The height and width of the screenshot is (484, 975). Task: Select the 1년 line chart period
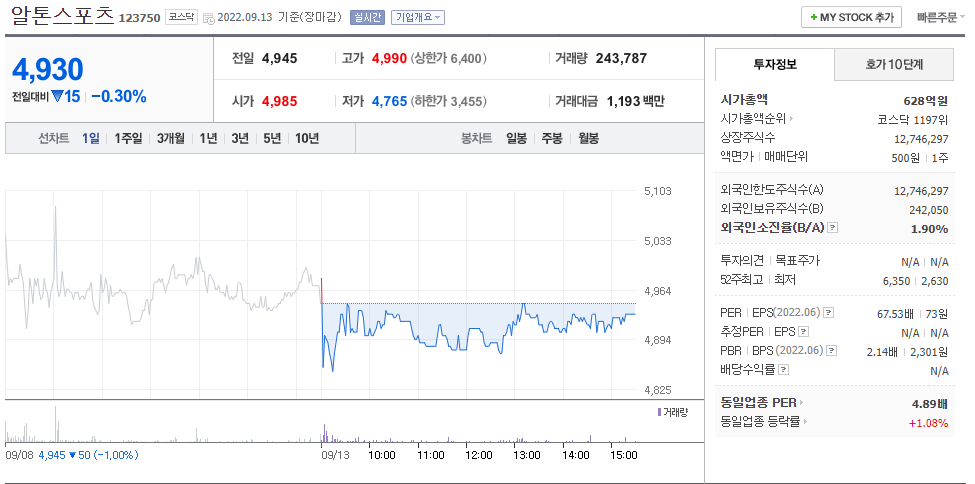click(208, 138)
